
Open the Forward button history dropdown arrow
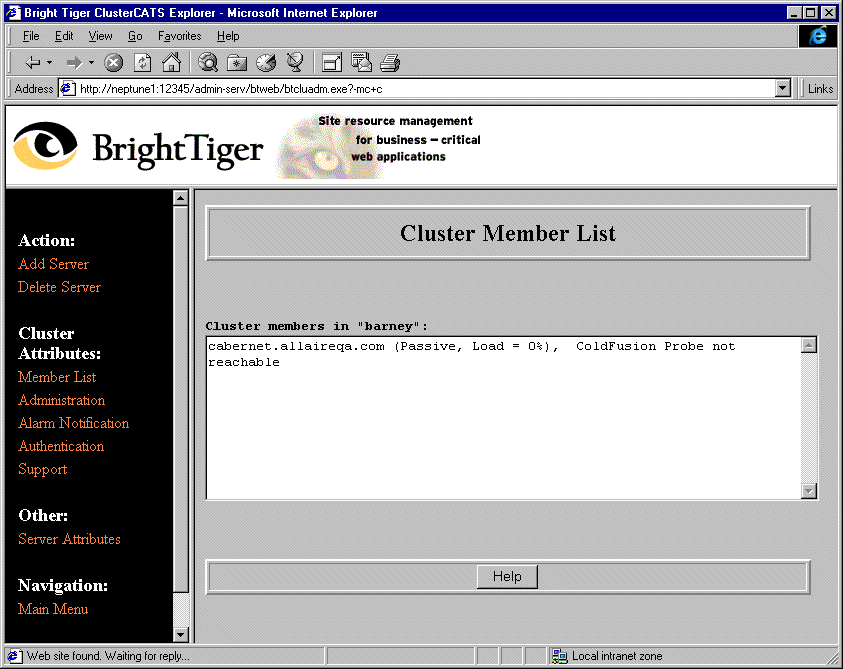coord(91,62)
